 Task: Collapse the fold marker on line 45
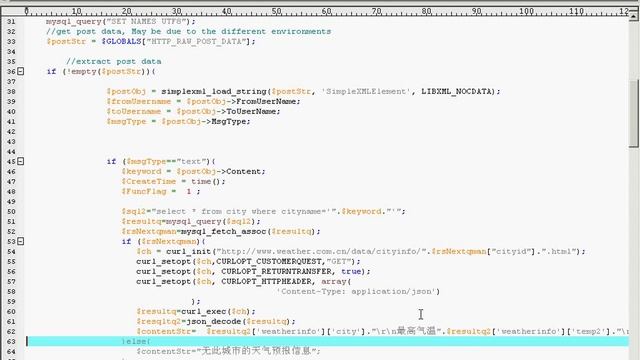coord(20,161)
